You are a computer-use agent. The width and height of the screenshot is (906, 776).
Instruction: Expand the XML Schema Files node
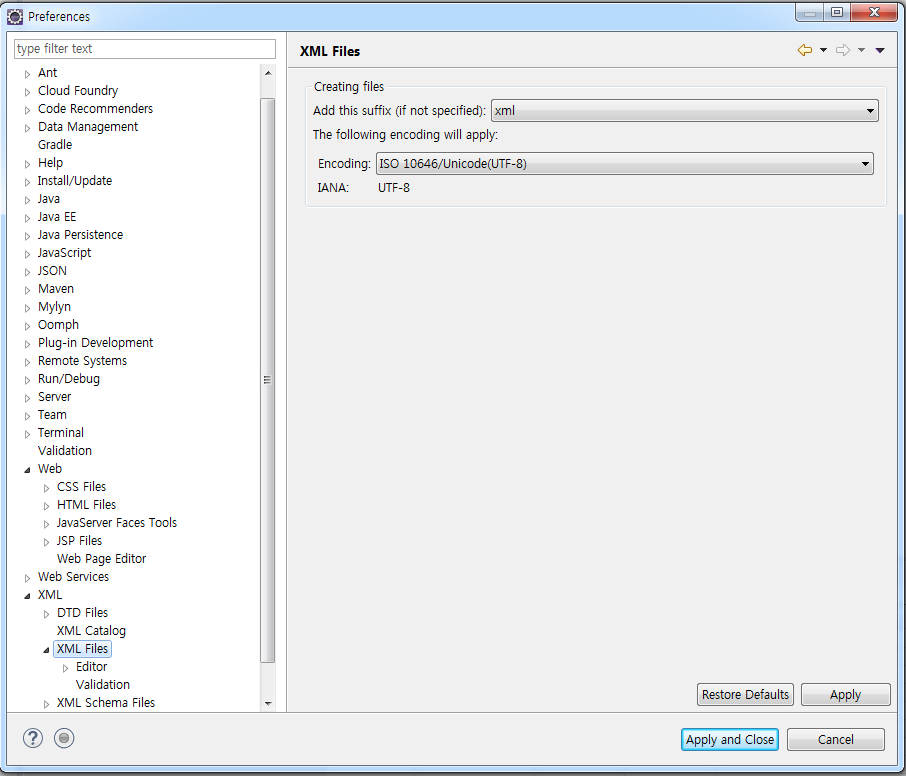(46, 704)
